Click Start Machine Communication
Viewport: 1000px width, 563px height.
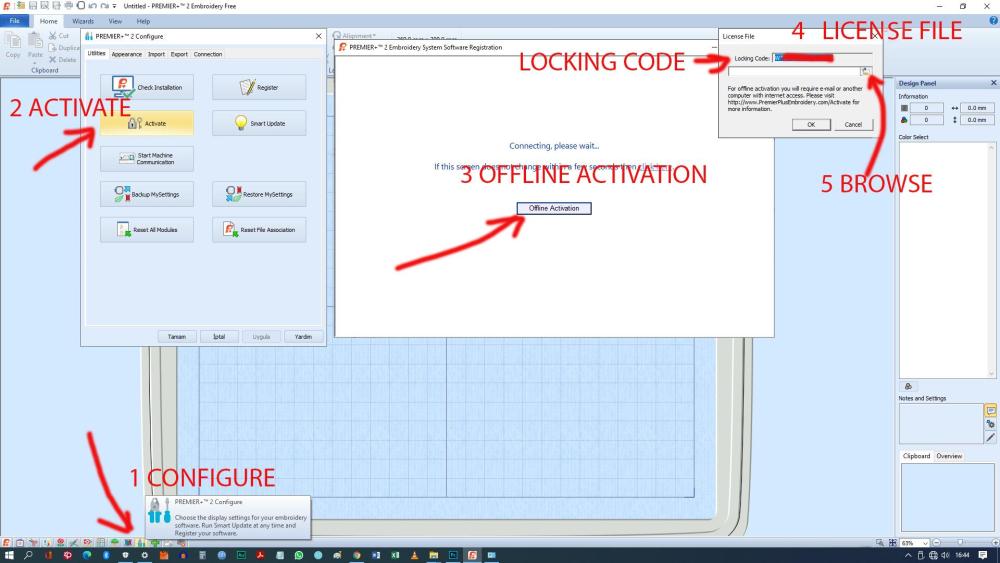(x=147, y=159)
